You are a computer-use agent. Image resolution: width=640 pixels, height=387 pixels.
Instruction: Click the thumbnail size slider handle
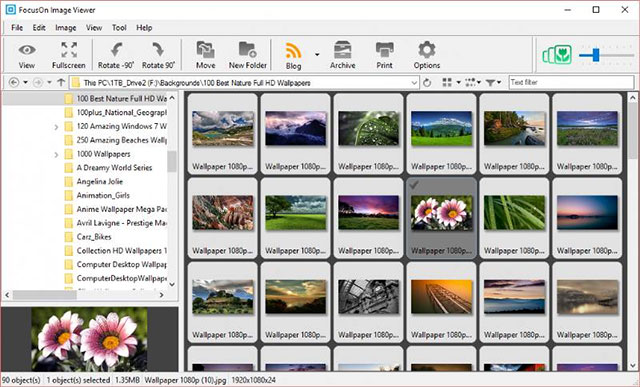pyautogui.click(x=596, y=54)
